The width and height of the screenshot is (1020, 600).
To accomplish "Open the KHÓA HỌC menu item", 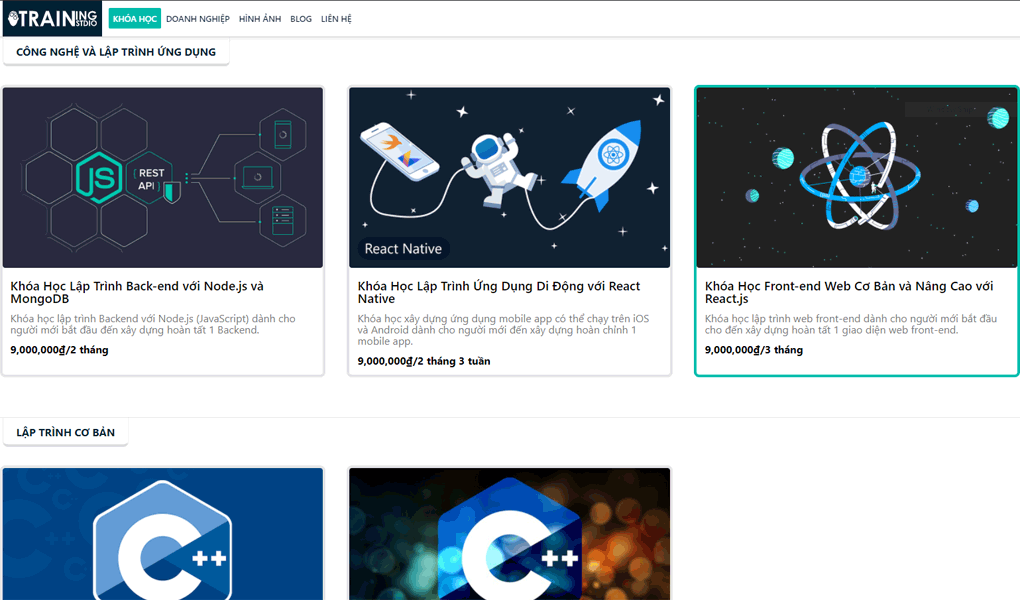I will pyautogui.click(x=135, y=19).
